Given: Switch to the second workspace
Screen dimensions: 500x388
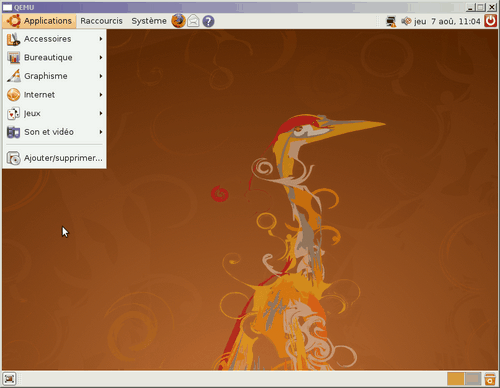Looking at the screenshot, I should pyautogui.click(x=473, y=379).
